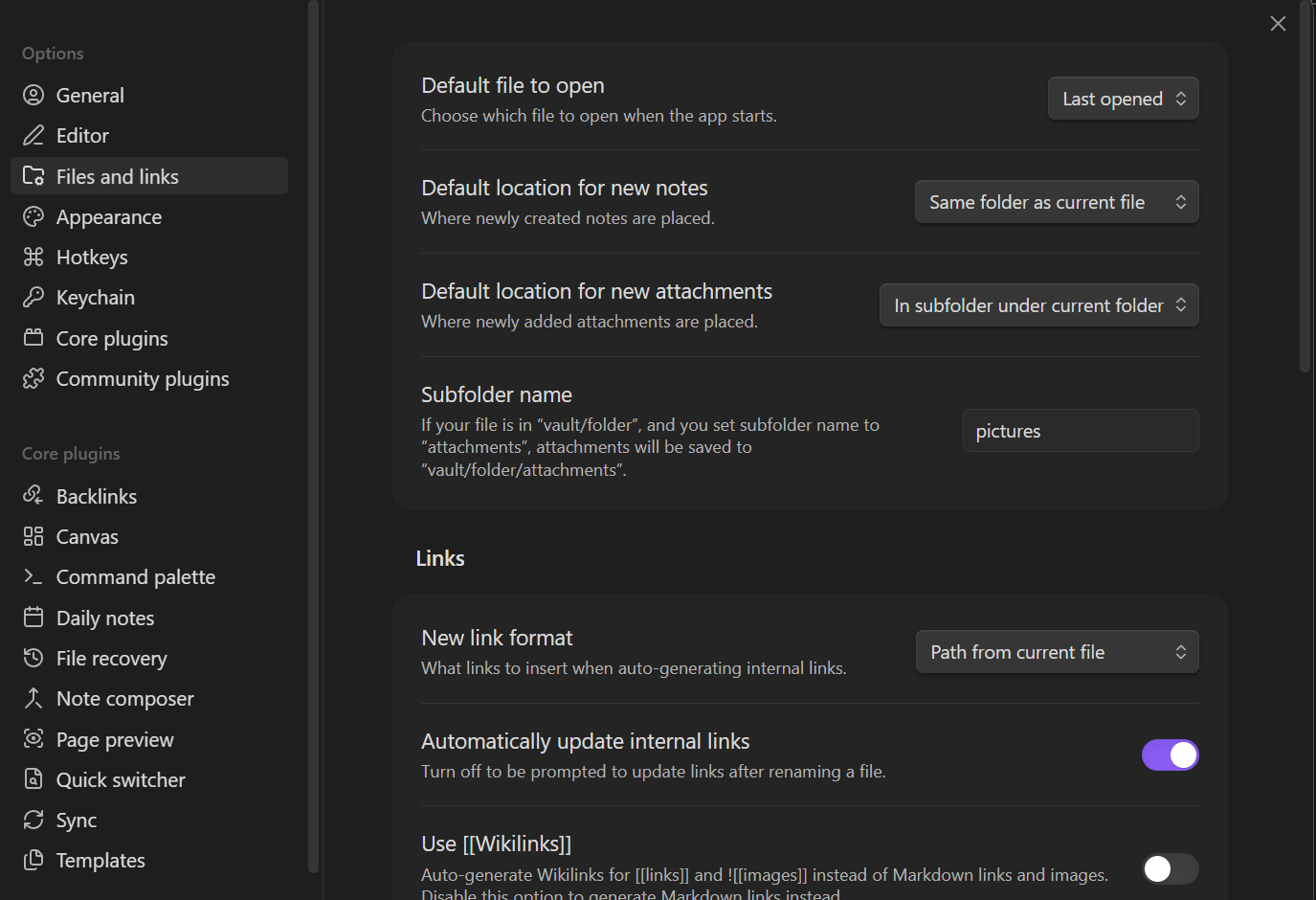Viewport: 1316px width, 900px height.
Task: Click the settings content scrollbar
Action: [x=1305, y=187]
